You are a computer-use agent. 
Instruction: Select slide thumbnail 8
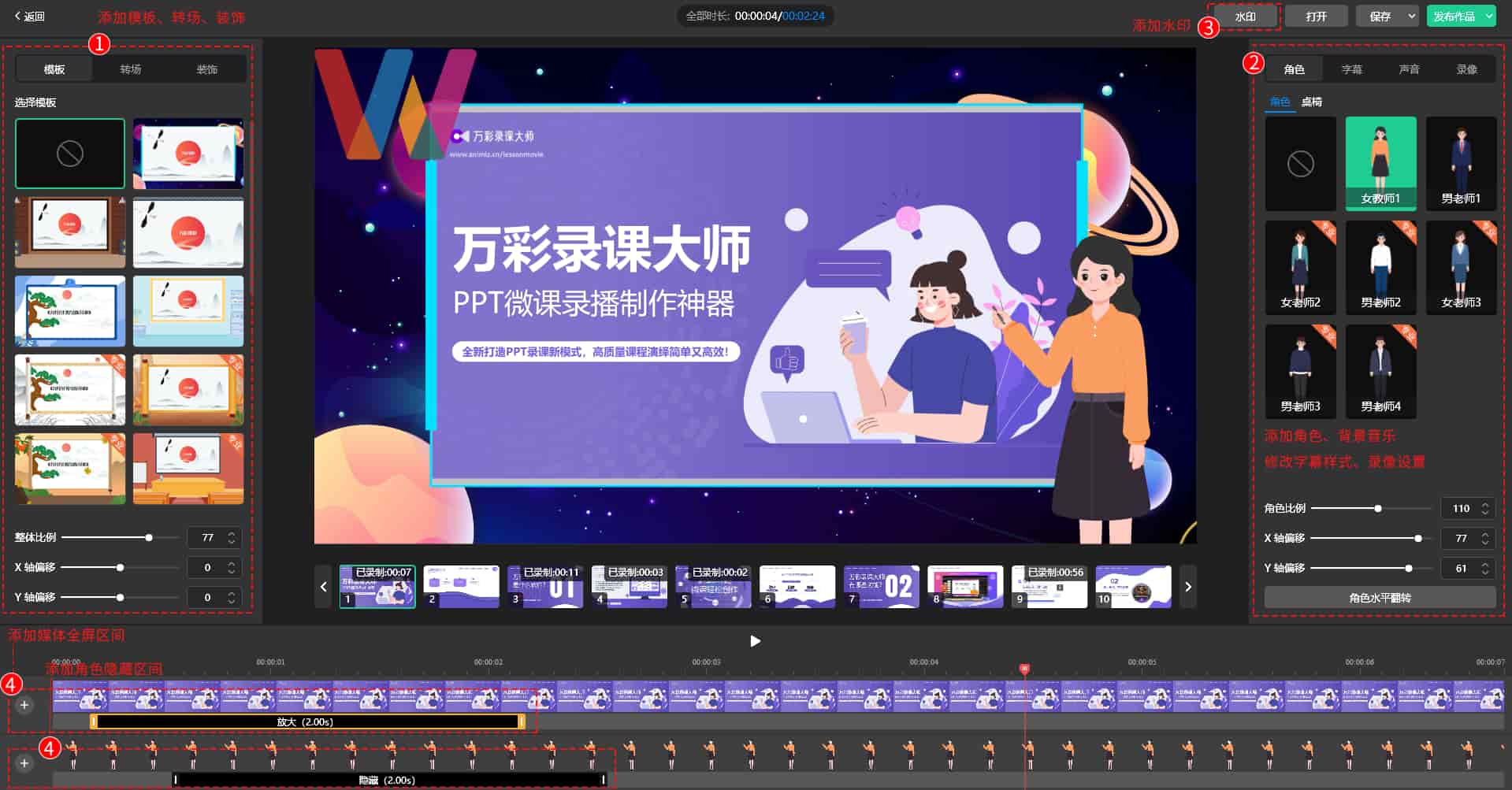pyautogui.click(x=965, y=587)
